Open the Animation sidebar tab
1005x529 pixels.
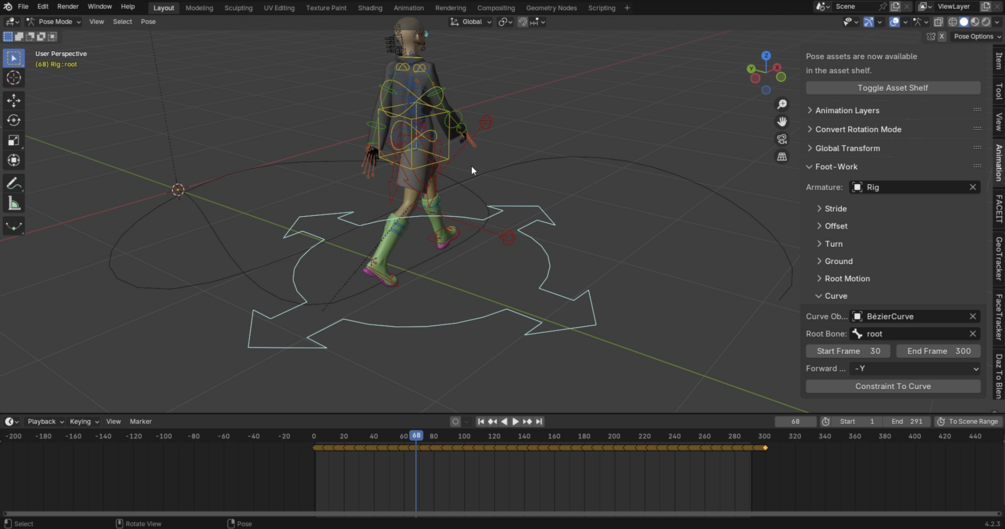(x=999, y=162)
